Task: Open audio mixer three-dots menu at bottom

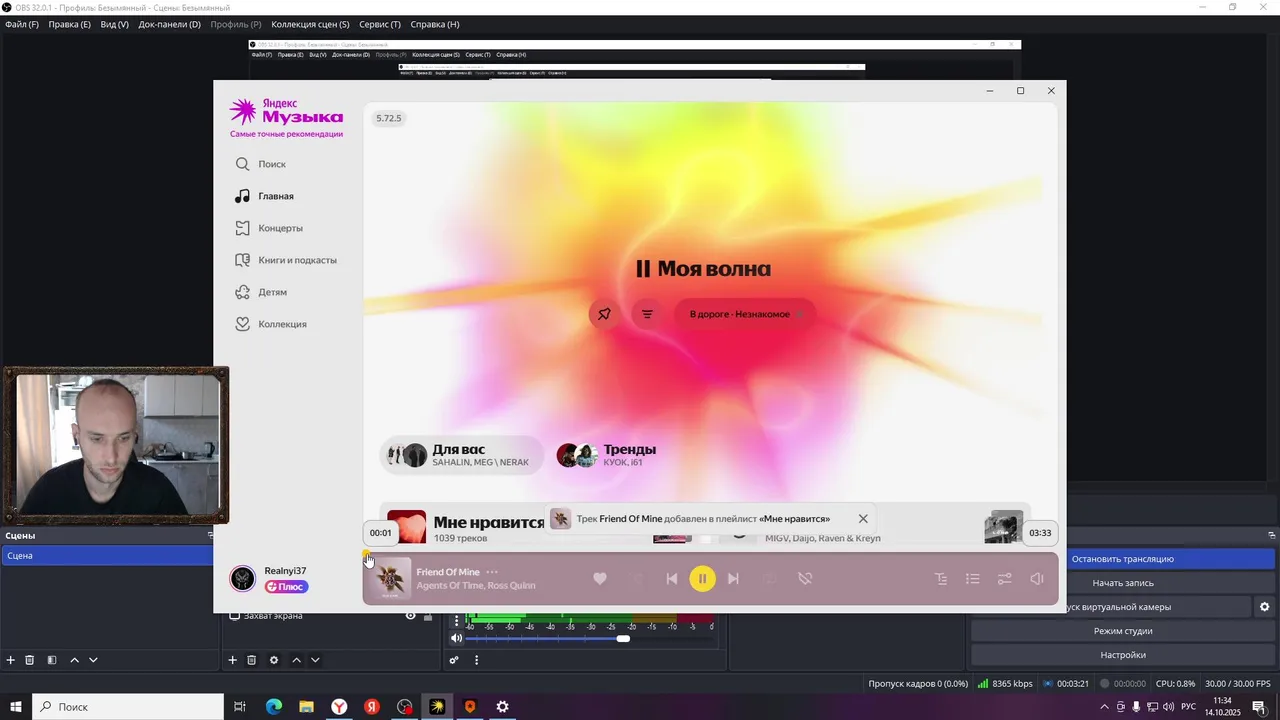Action: 476,660
